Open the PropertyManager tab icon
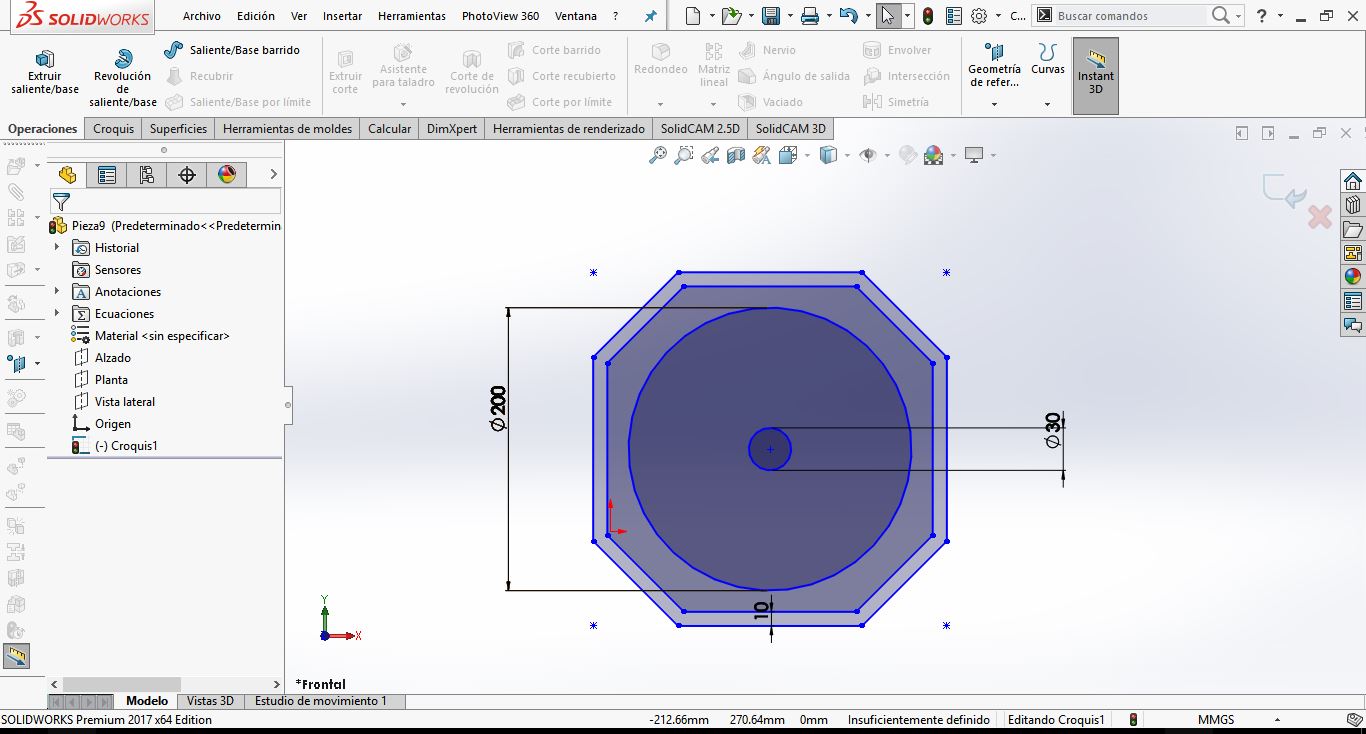This screenshot has width=1366, height=734. tap(107, 175)
